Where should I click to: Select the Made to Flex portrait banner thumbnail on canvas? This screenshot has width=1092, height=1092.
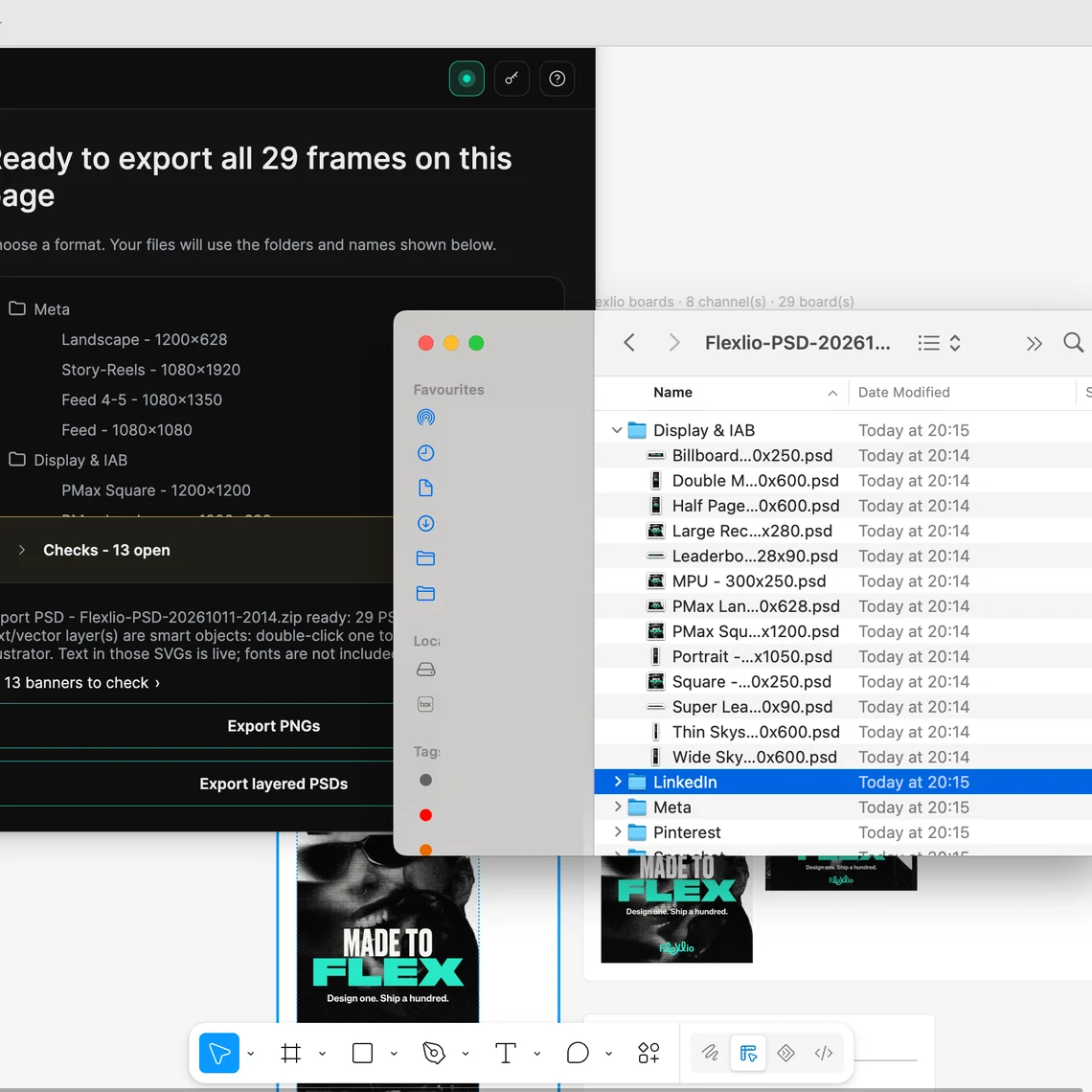(x=388, y=927)
